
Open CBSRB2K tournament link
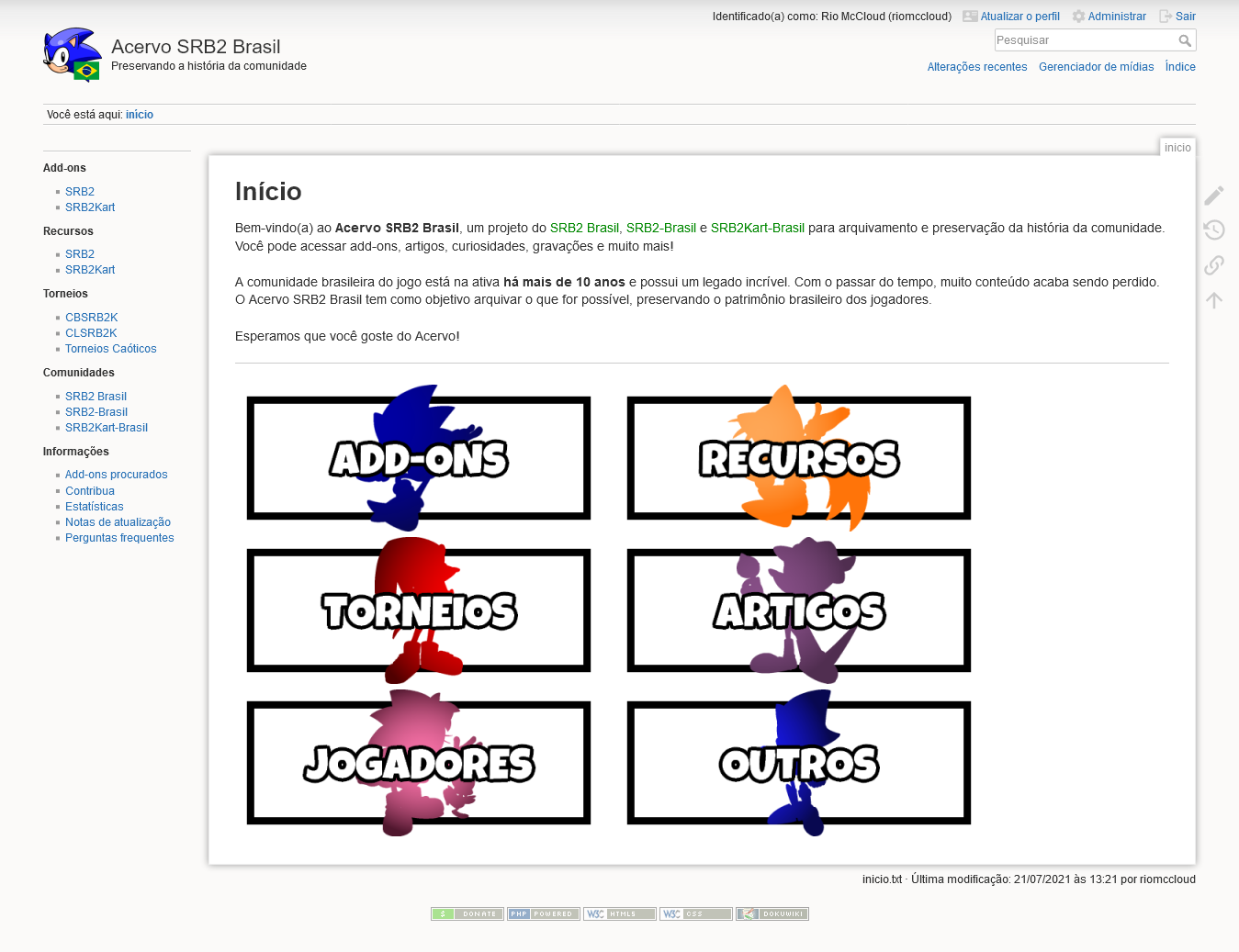coord(91,318)
